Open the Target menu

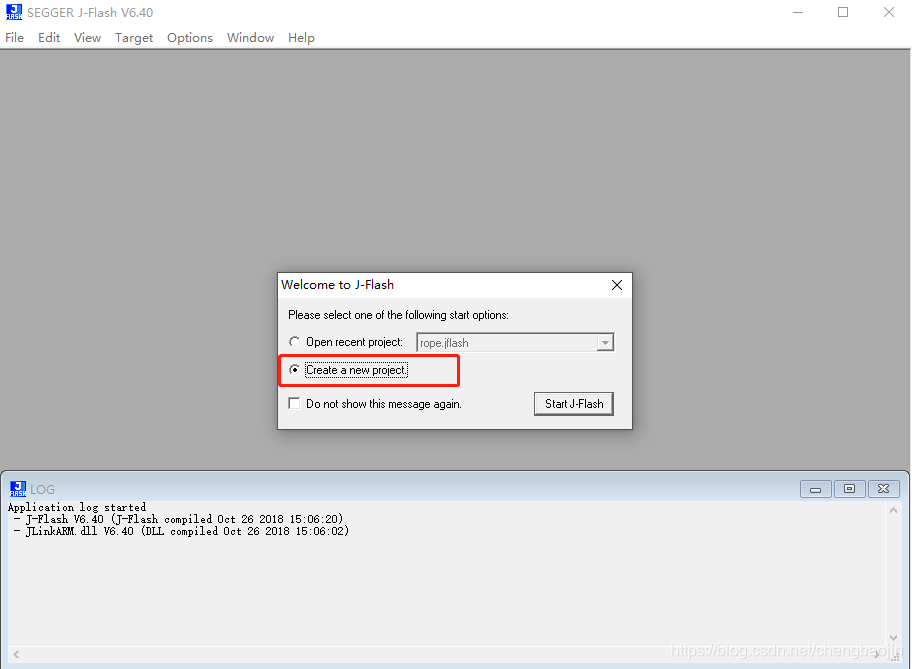point(134,38)
